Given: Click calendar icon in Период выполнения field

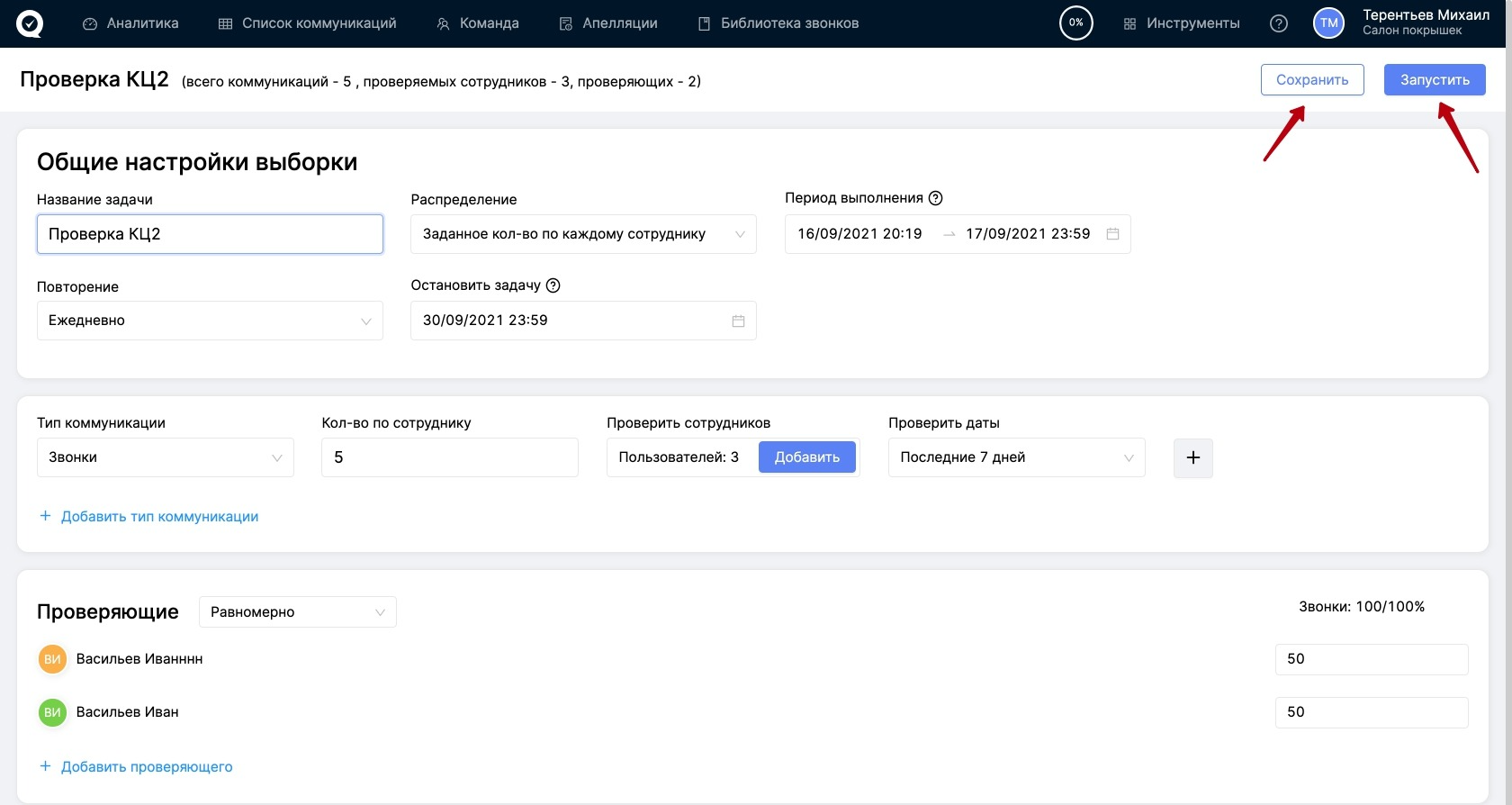Looking at the screenshot, I should 1112,234.
